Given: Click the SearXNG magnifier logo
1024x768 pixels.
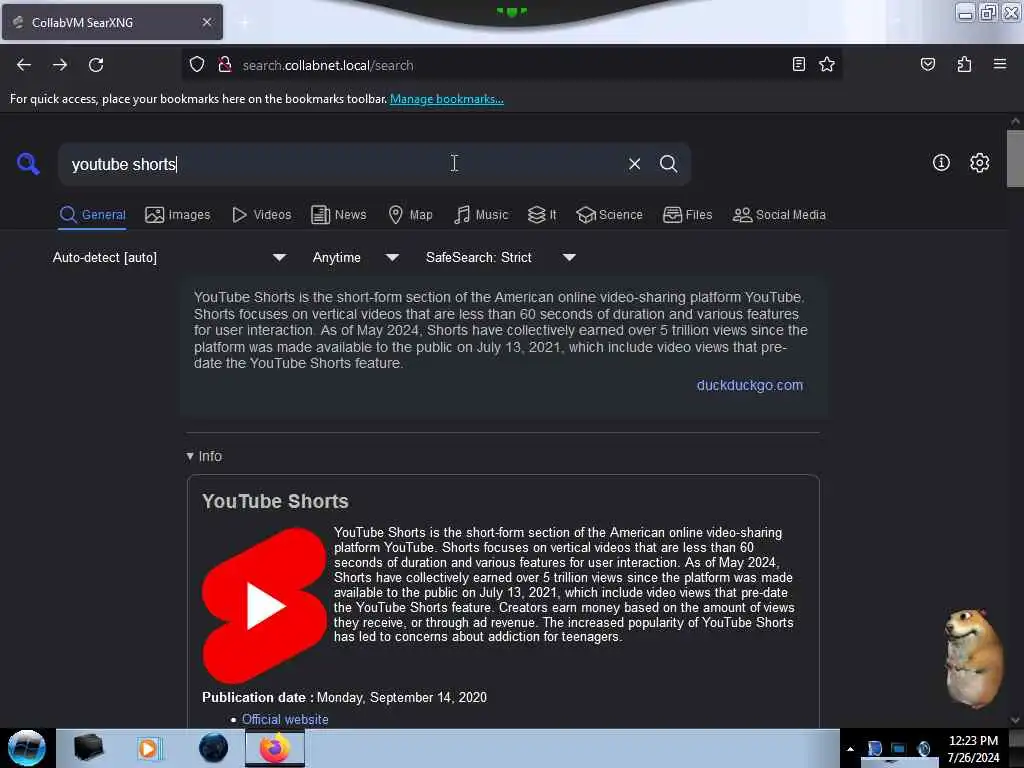Looking at the screenshot, I should click(x=28, y=163).
